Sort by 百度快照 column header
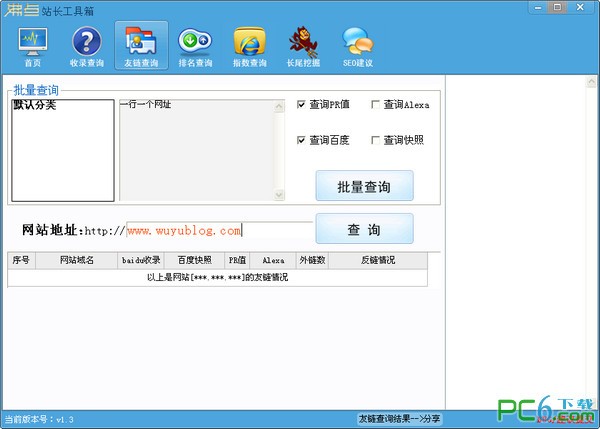600x429 pixels. point(194,260)
